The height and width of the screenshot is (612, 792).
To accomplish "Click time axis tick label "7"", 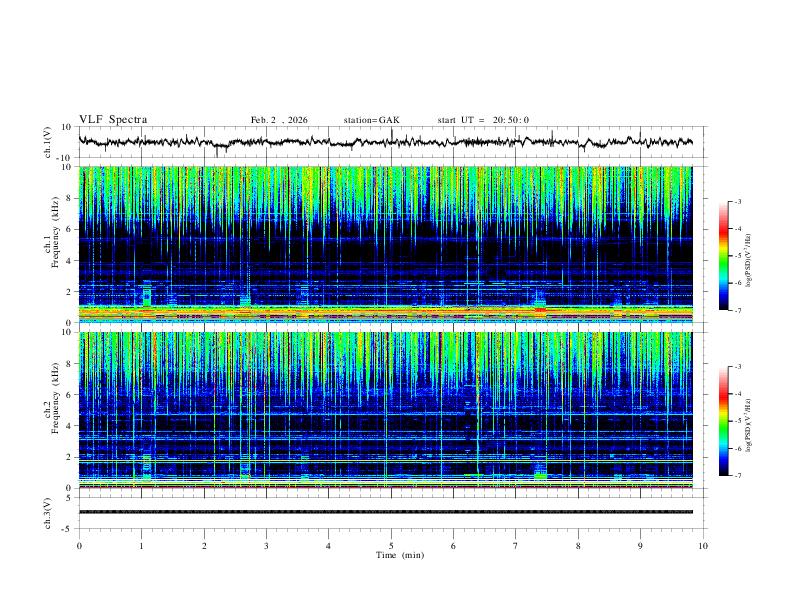I will [516, 546].
